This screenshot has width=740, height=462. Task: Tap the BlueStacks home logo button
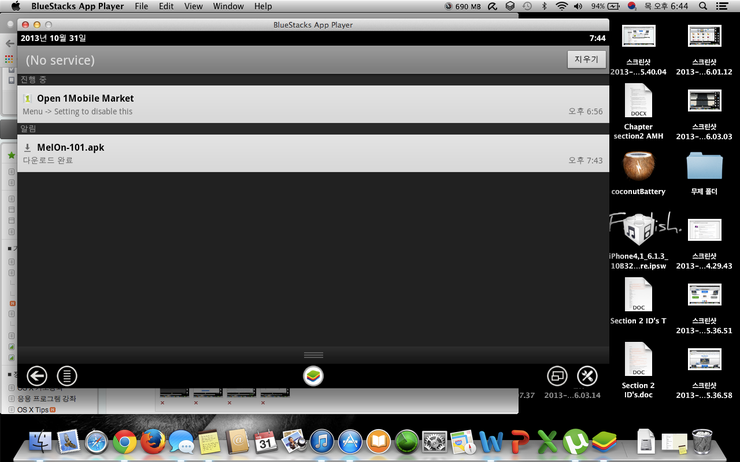313,376
